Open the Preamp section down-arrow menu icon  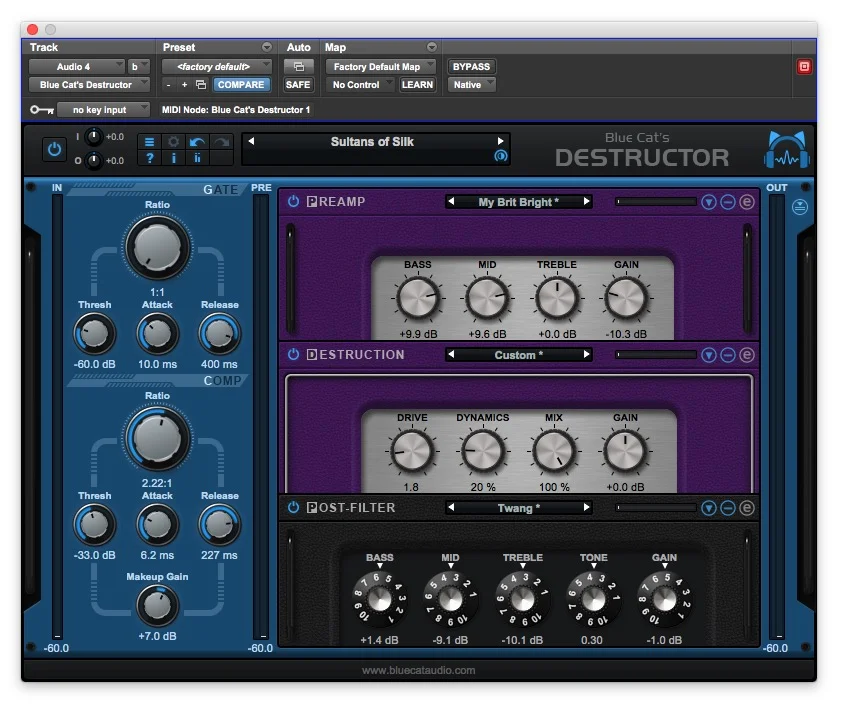pyautogui.click(x=709, y=202)
